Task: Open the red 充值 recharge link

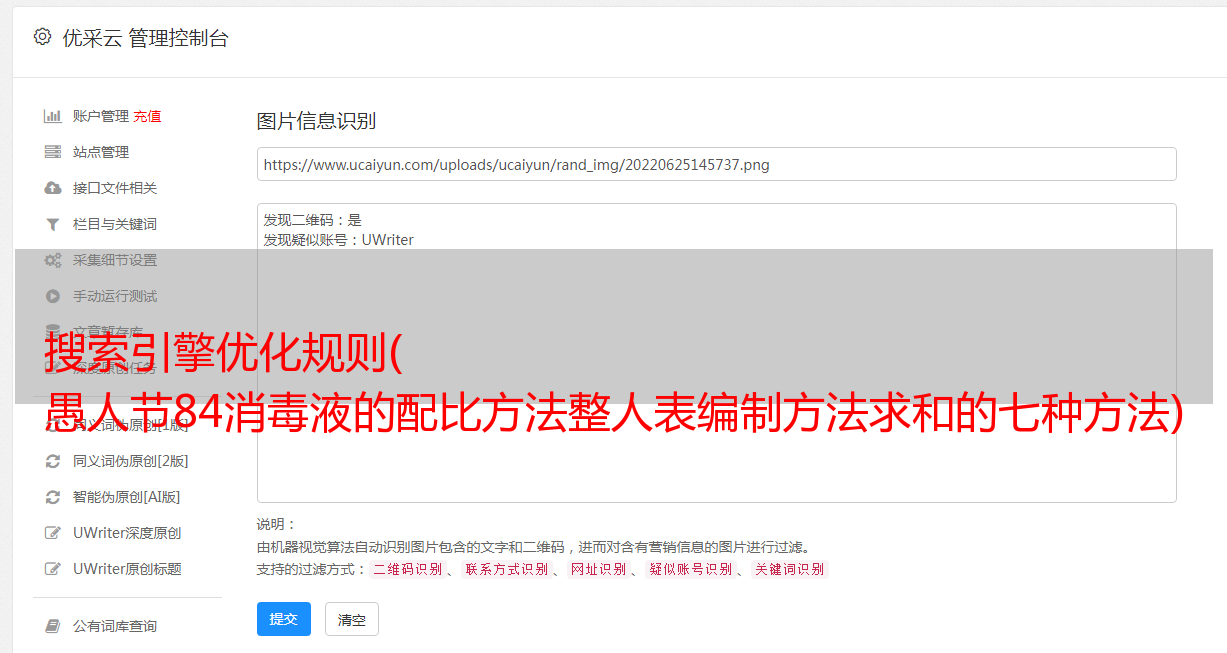Action: point(147,116)
